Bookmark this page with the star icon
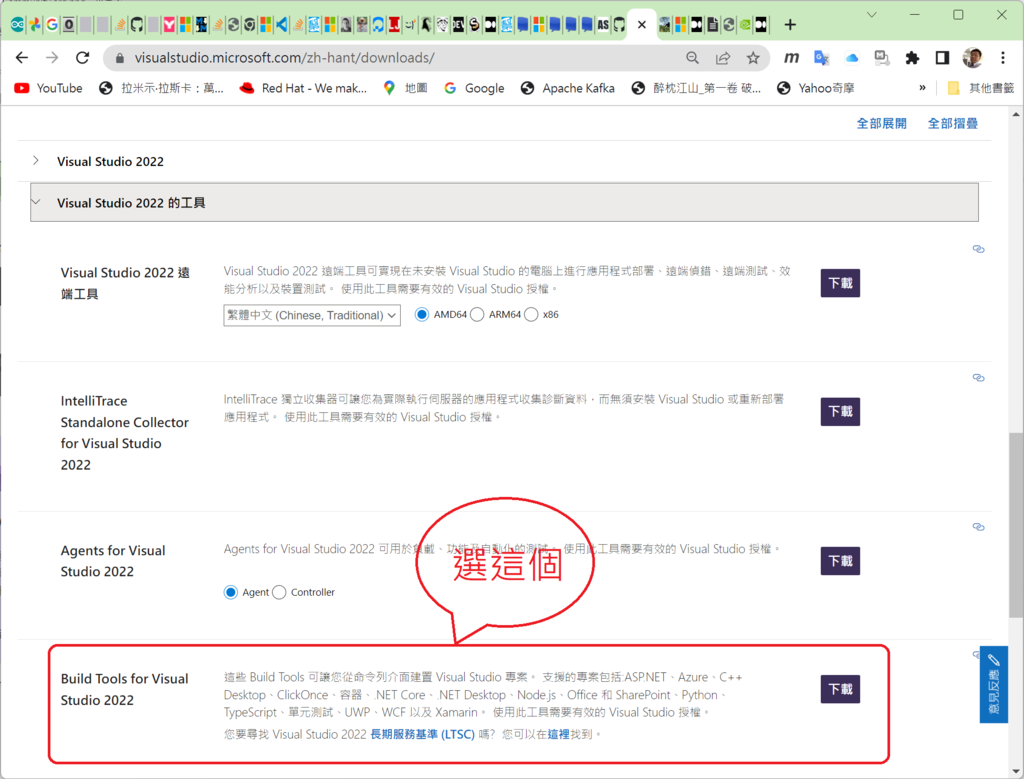 click(x=753, y=57)
